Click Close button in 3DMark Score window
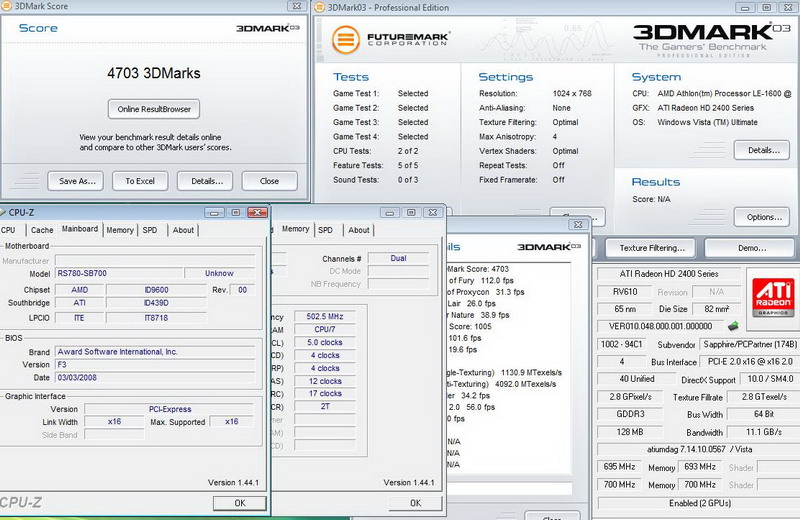Viewport: 800px width, 520px height. [269, 181]
